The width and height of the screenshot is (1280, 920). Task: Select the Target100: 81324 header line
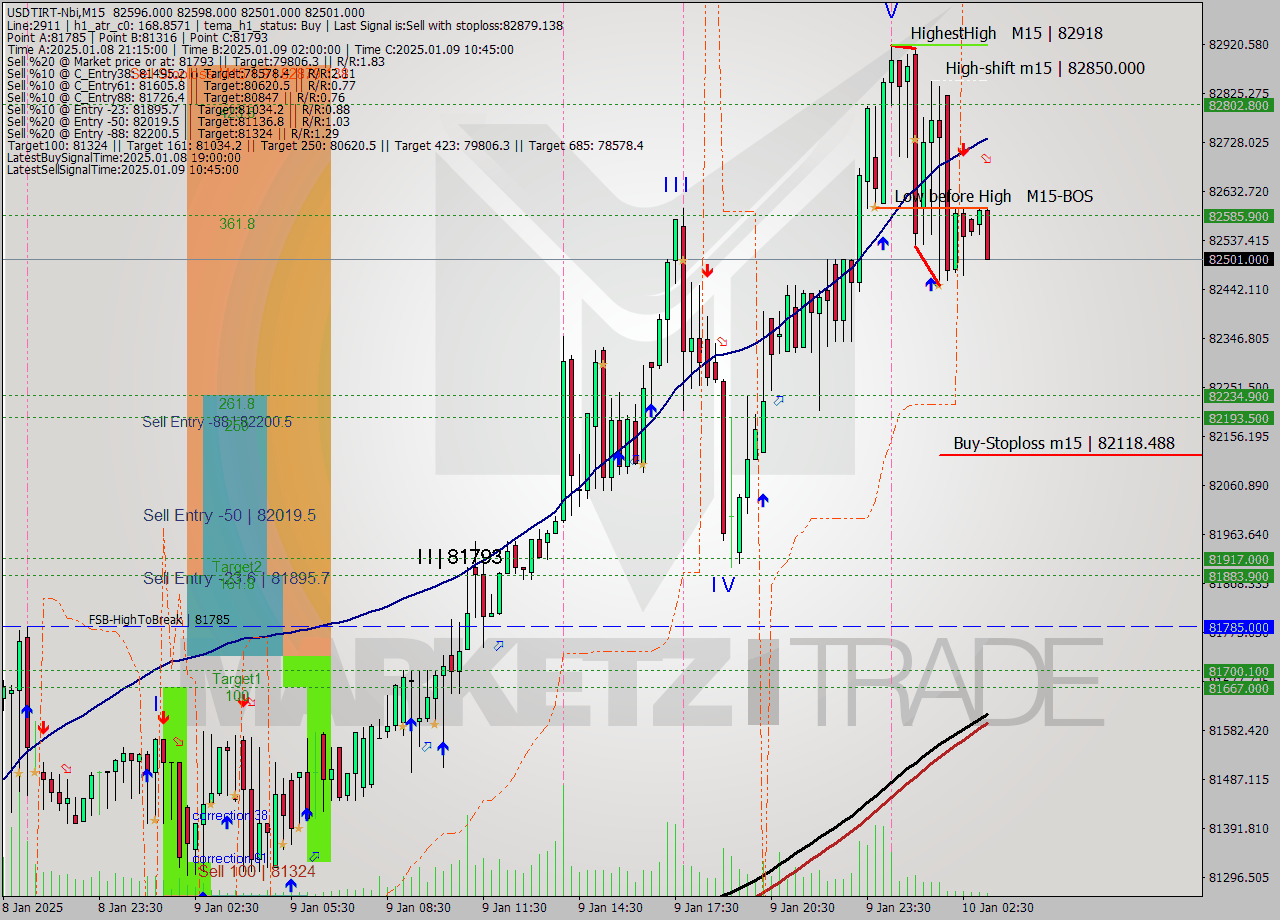(x=324, y=145)
